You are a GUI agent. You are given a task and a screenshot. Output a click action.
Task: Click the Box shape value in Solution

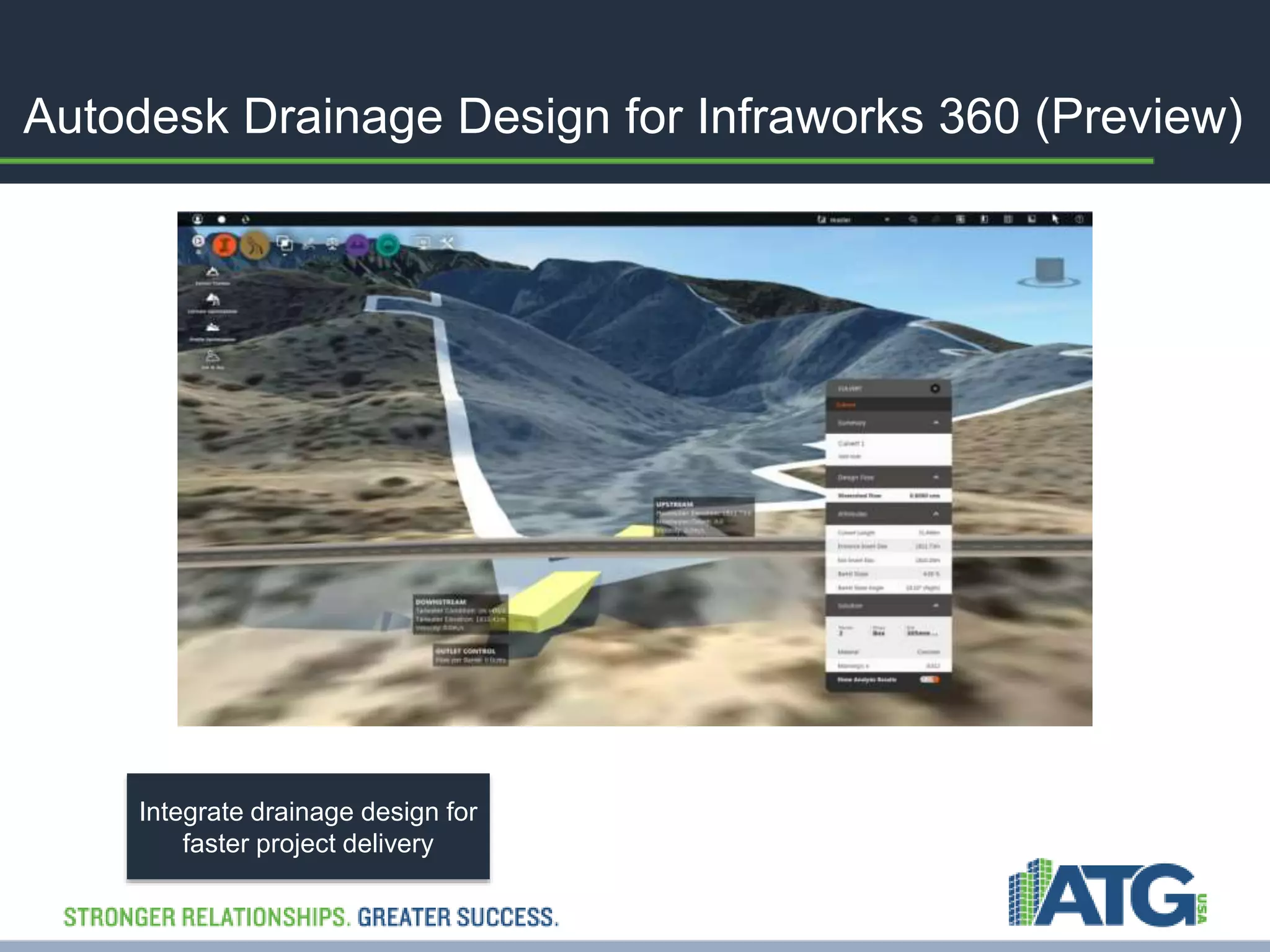coord(879,633)
